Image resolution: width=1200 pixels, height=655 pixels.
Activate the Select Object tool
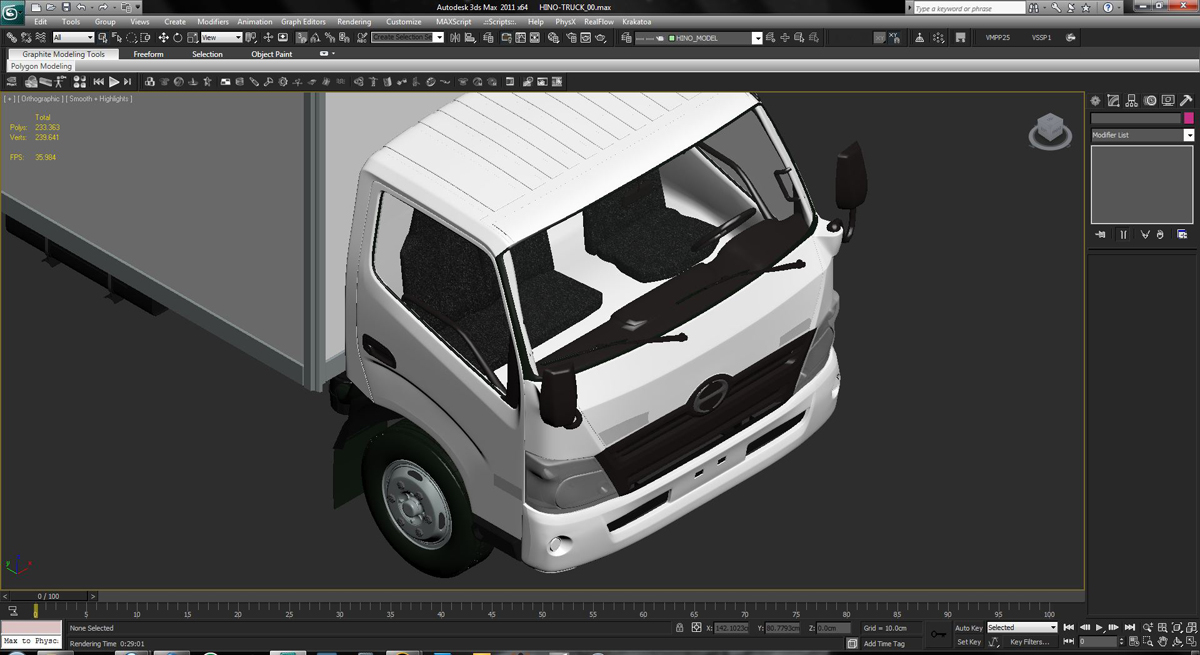(x=102, y=38)
